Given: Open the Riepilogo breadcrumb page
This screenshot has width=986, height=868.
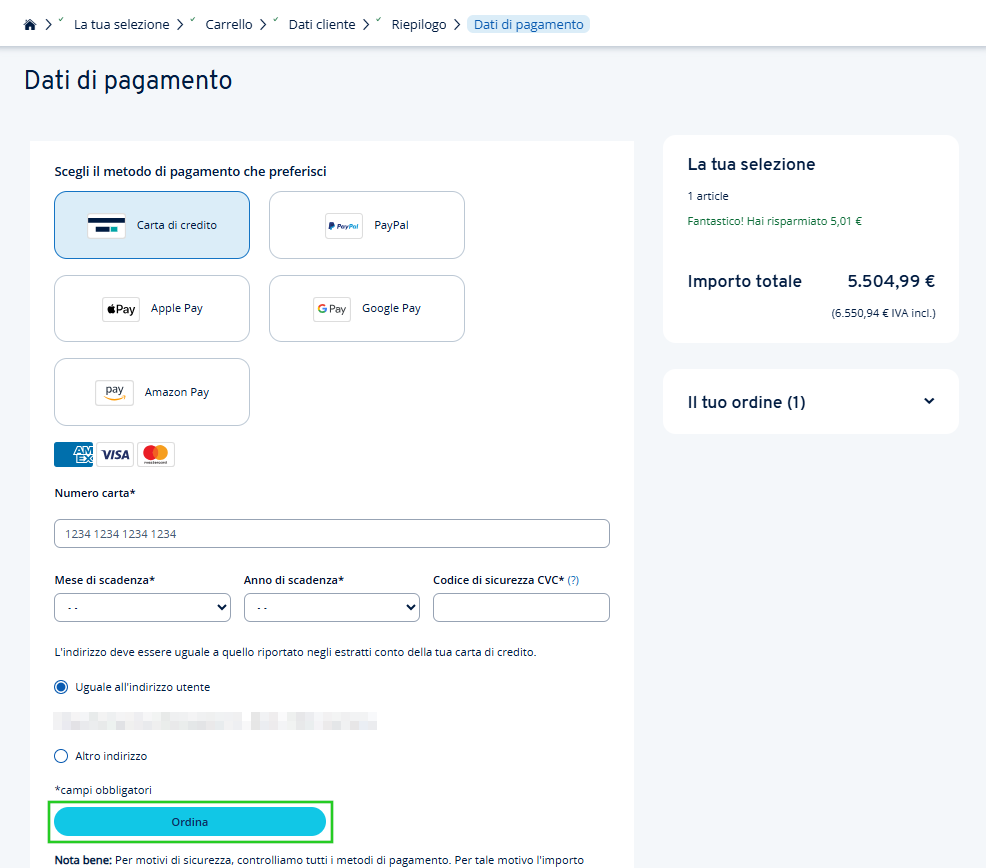Looking at the screenshot, I should 419,23.
